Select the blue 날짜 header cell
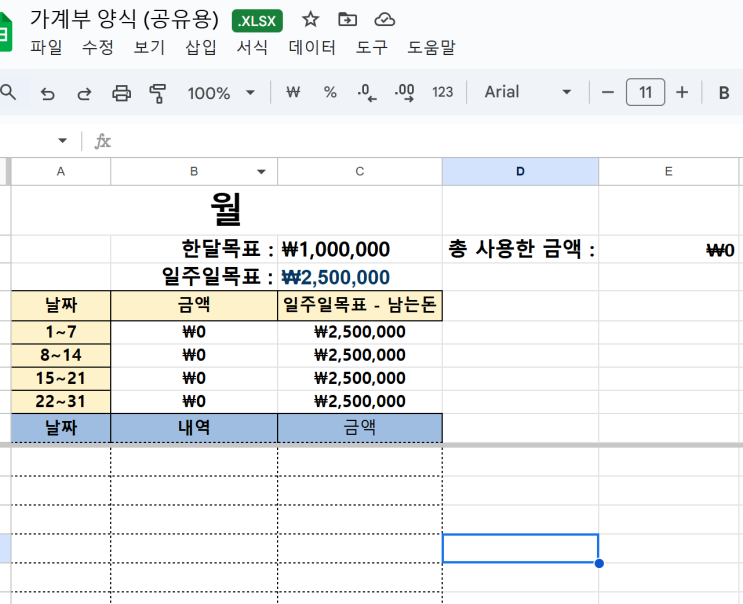The image size is (743, 604). (61, 428)
